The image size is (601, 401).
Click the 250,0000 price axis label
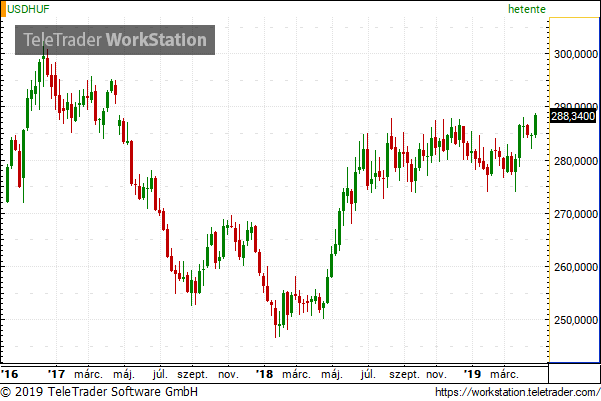click(x=576, y=320)
